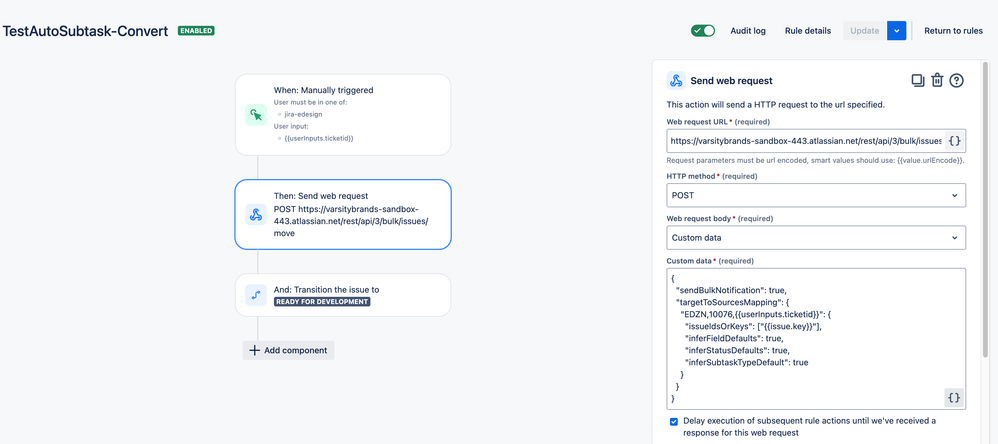998x444 pixels.
Task: Open the Web request body dropdown
Action: click(816, 237)
